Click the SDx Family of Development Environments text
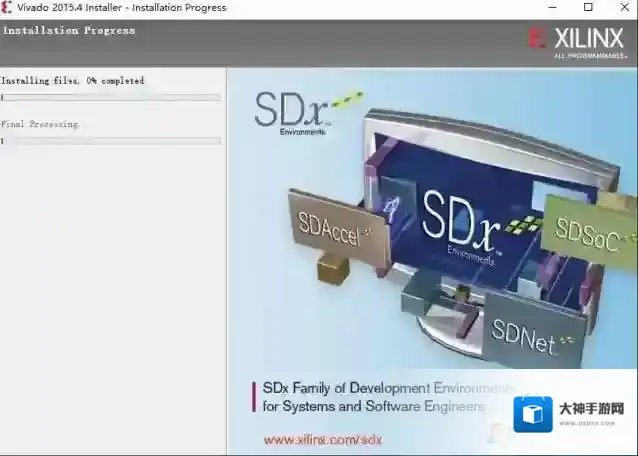The image size is (638, 456). [x=388, y=388]
